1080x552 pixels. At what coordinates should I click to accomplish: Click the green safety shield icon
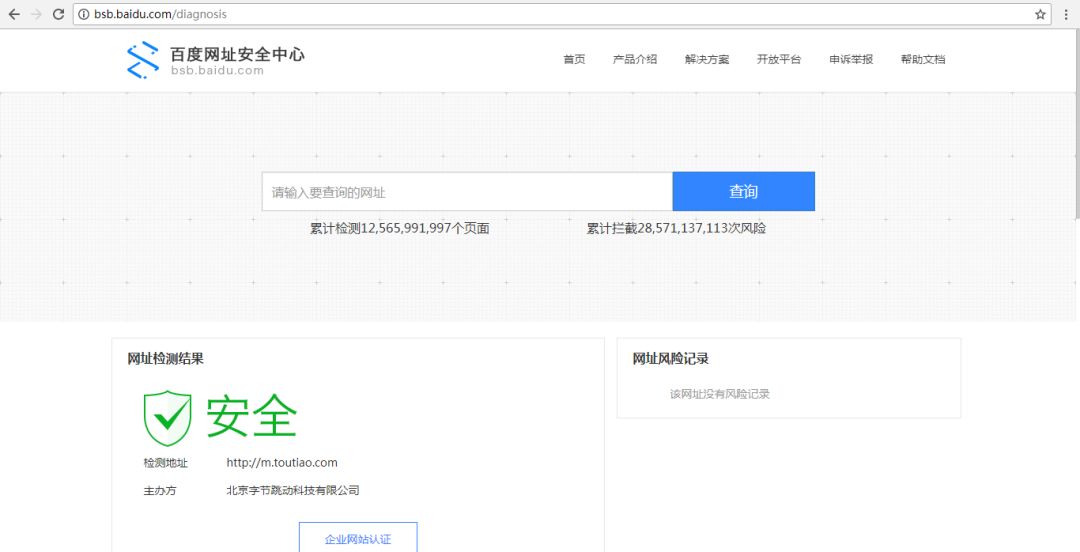pyautogui.click(x=167, y=418)
